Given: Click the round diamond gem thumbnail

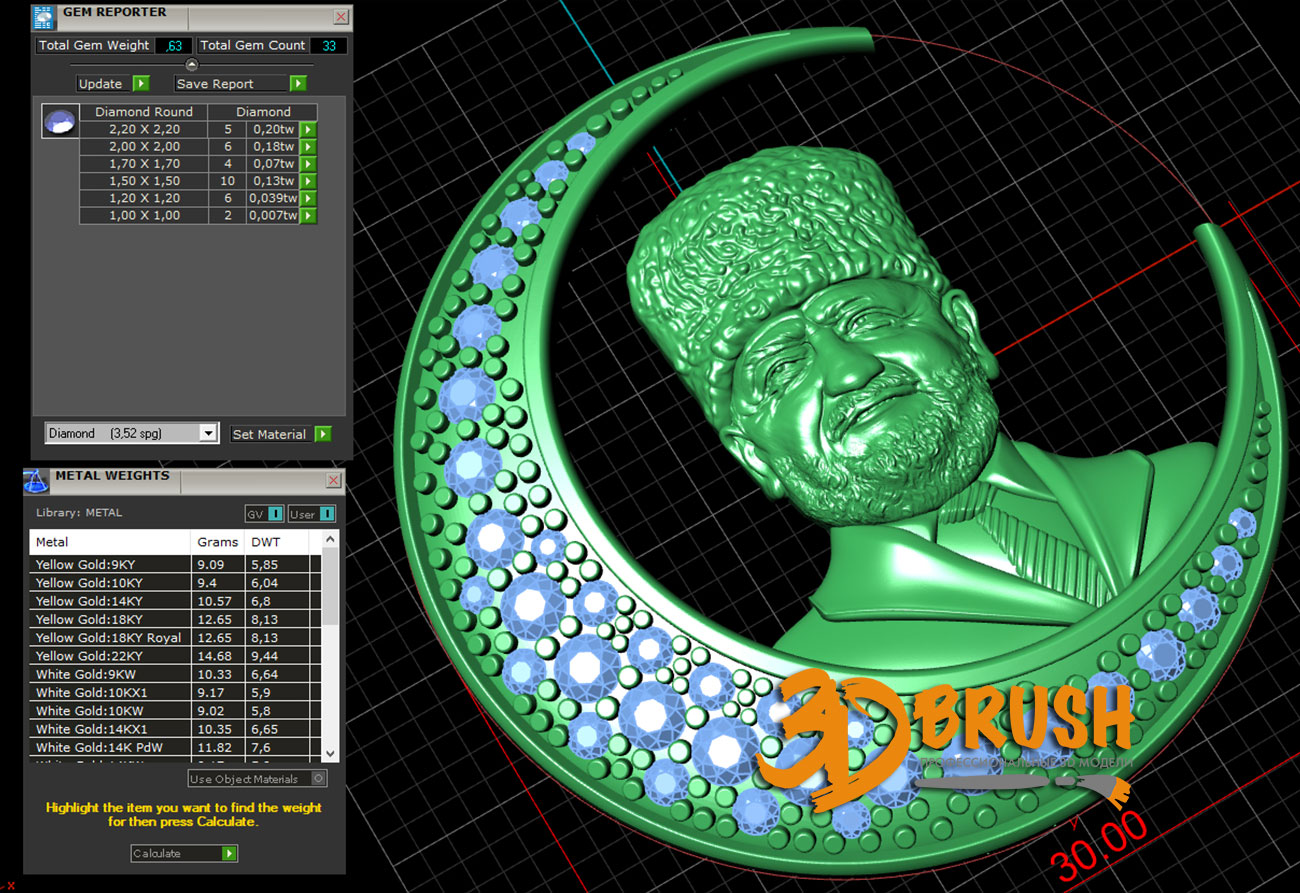Looking at the screenshot, I should pos(59,122).
